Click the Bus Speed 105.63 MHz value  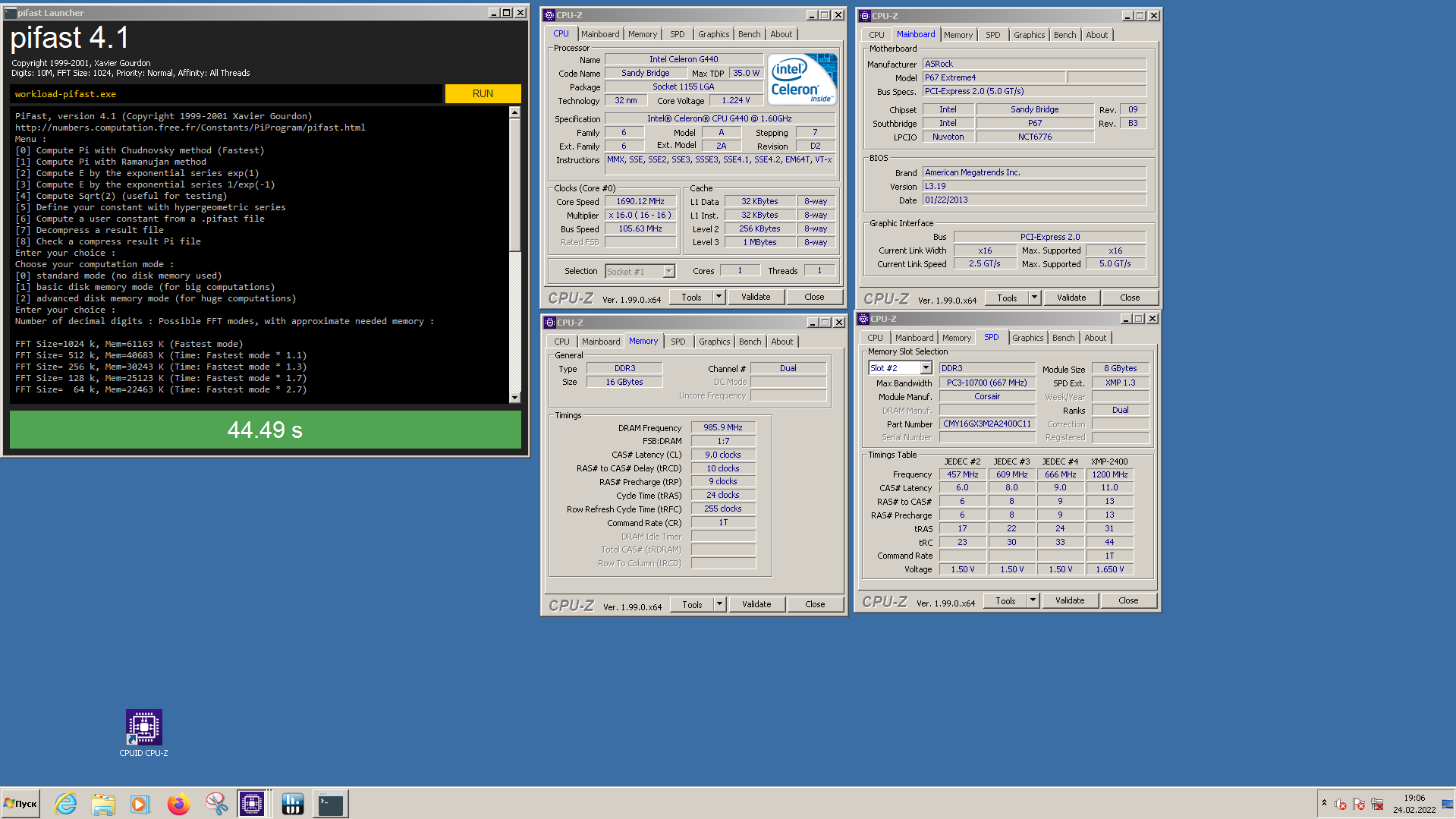coord(640,228)
